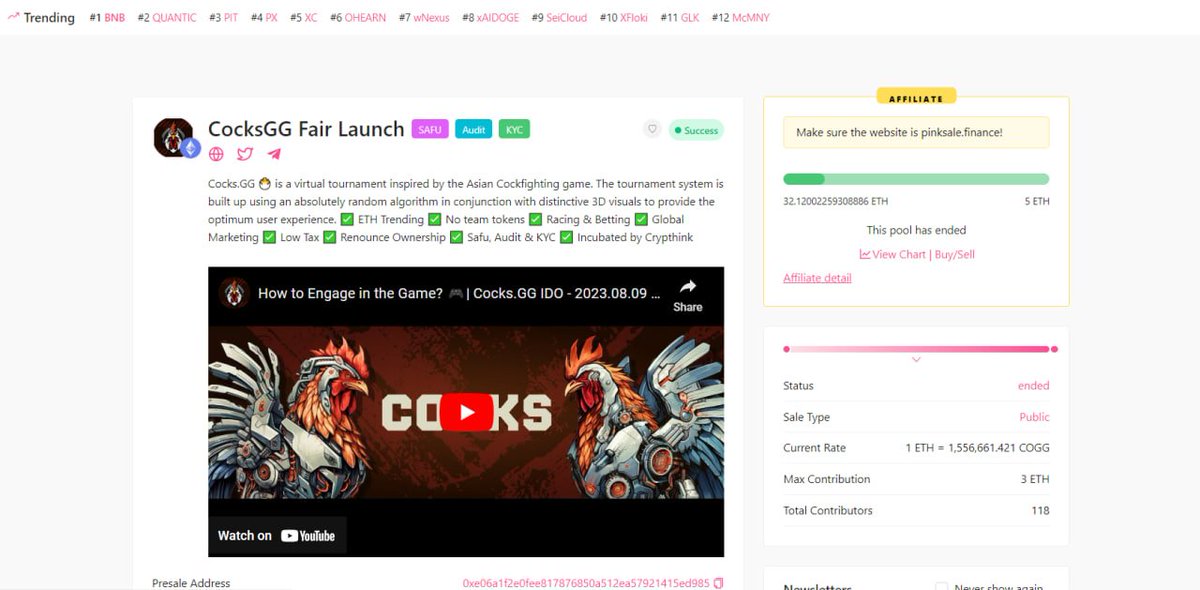Click the YouTube channel avatar in video
The width and height of the screenshot is (1200, 590).
pyautogui.click(x=234, y=293)
